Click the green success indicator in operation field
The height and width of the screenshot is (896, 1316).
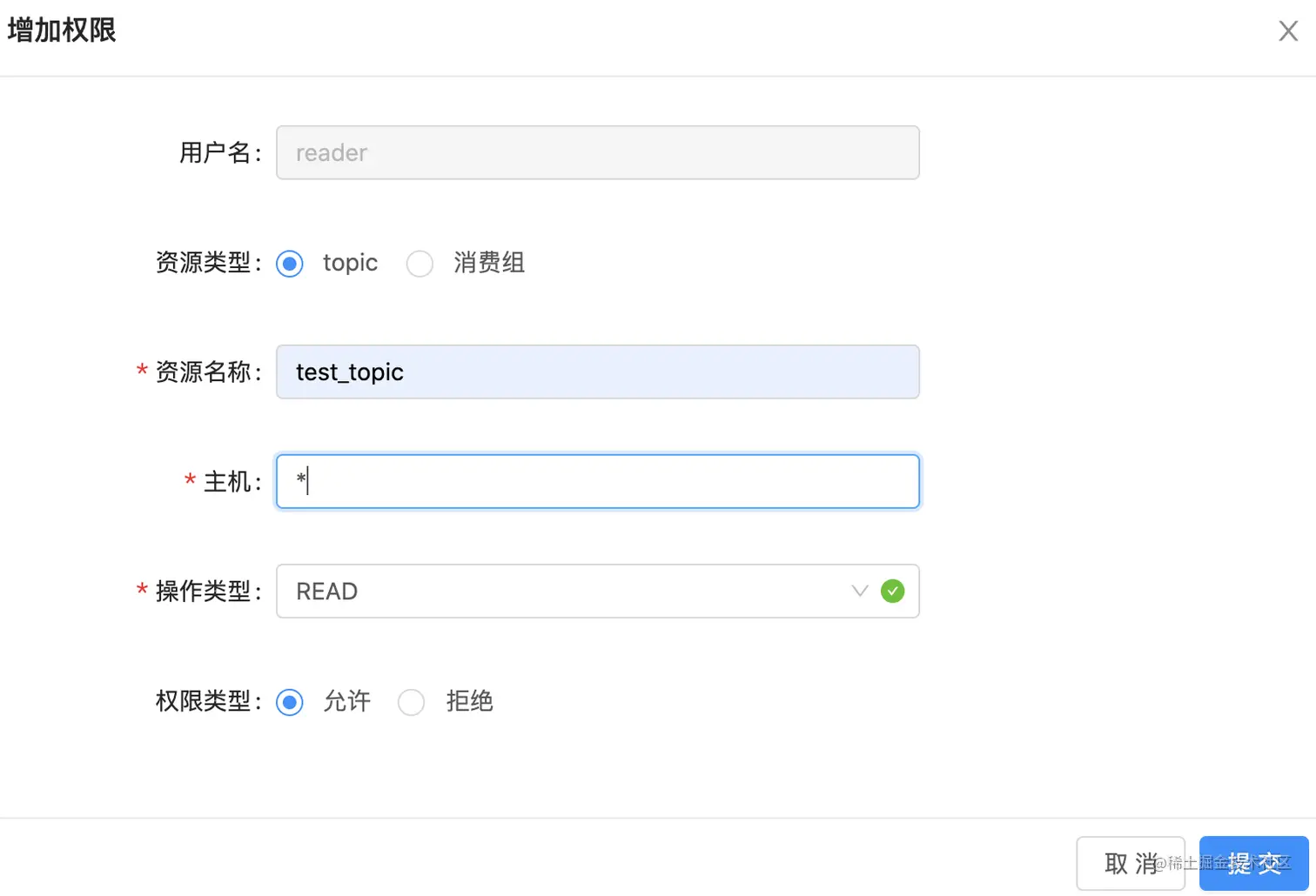click(892, 591)
